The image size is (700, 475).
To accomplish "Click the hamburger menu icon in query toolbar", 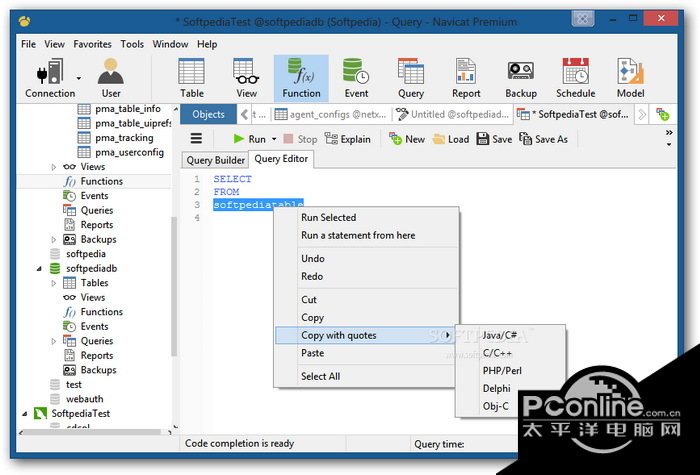I will pos(196,139).
